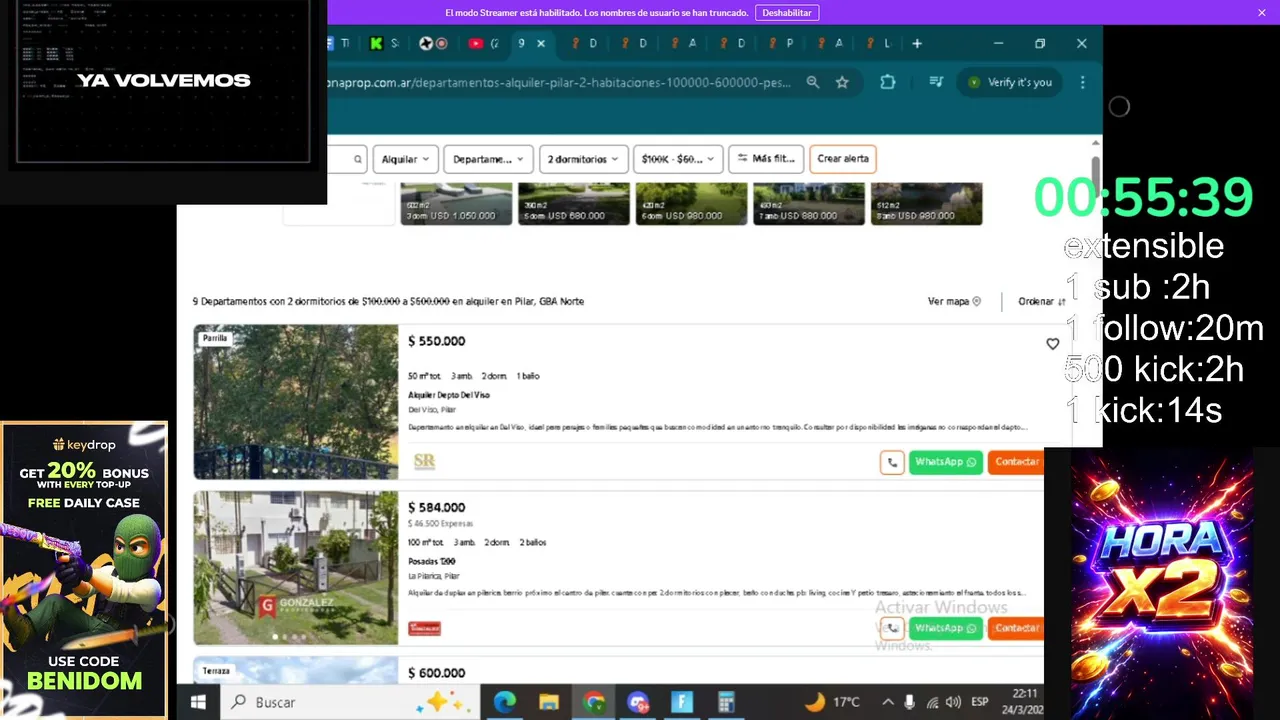Click the Chrome taskbar icon
The width and height of the screenshot is (1280, 720).
[x=594, y=702]
